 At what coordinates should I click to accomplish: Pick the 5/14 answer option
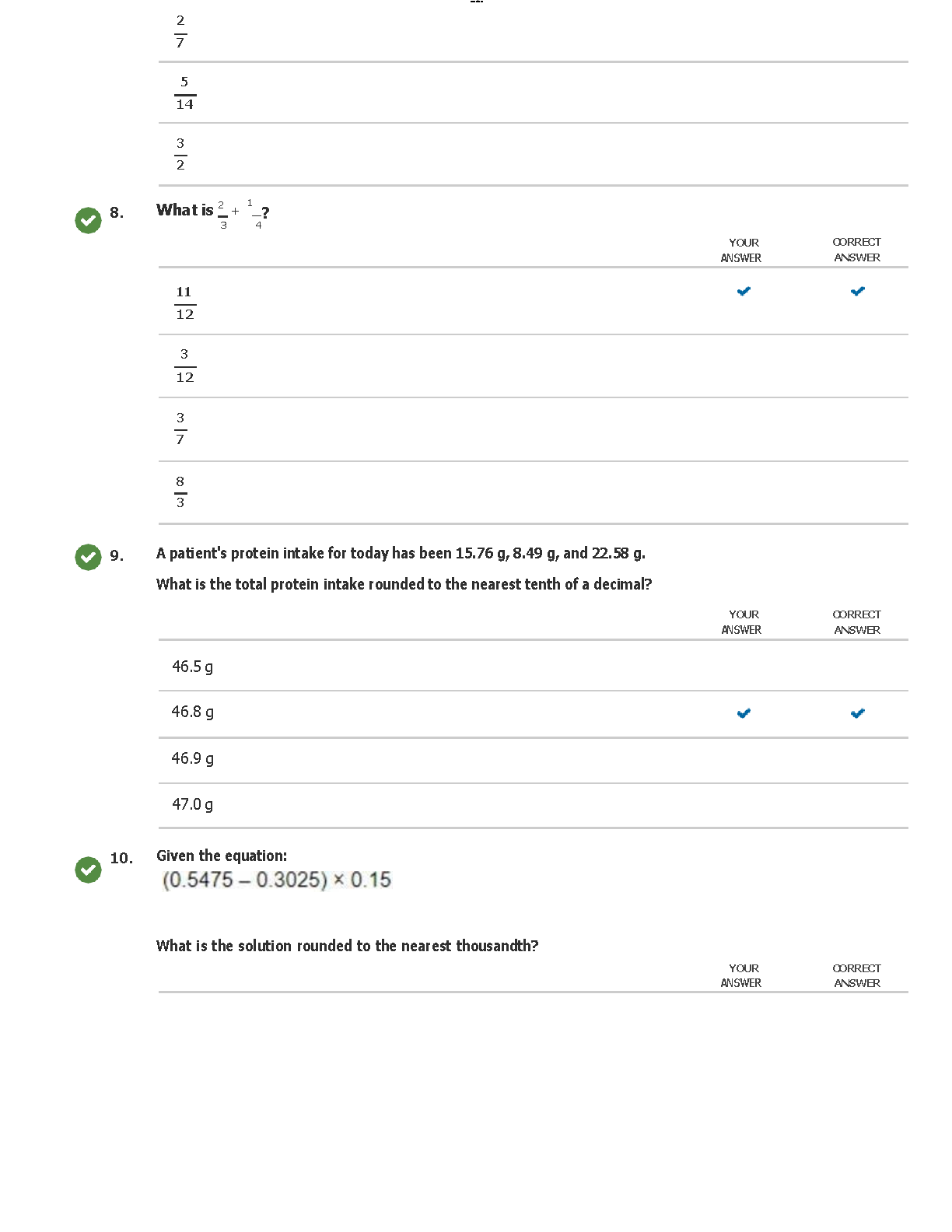(184, 93)
